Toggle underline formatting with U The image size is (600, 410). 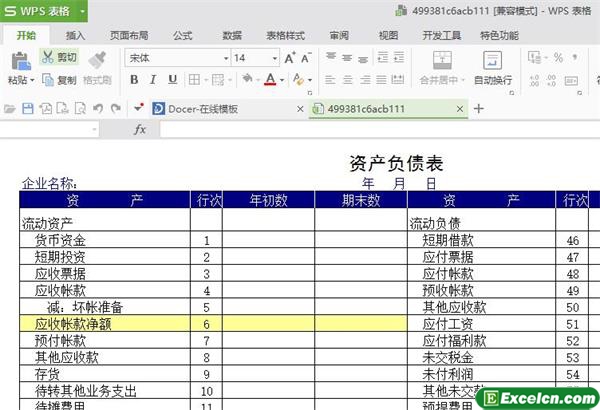point(173,80)
